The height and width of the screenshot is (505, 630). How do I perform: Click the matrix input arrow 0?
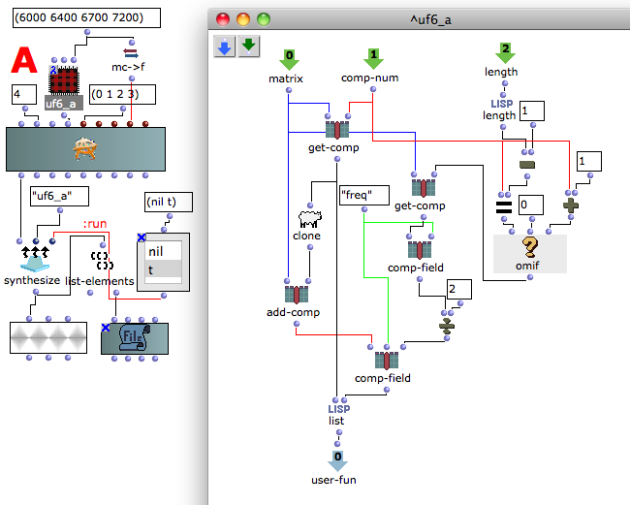[x=289, y=59]
